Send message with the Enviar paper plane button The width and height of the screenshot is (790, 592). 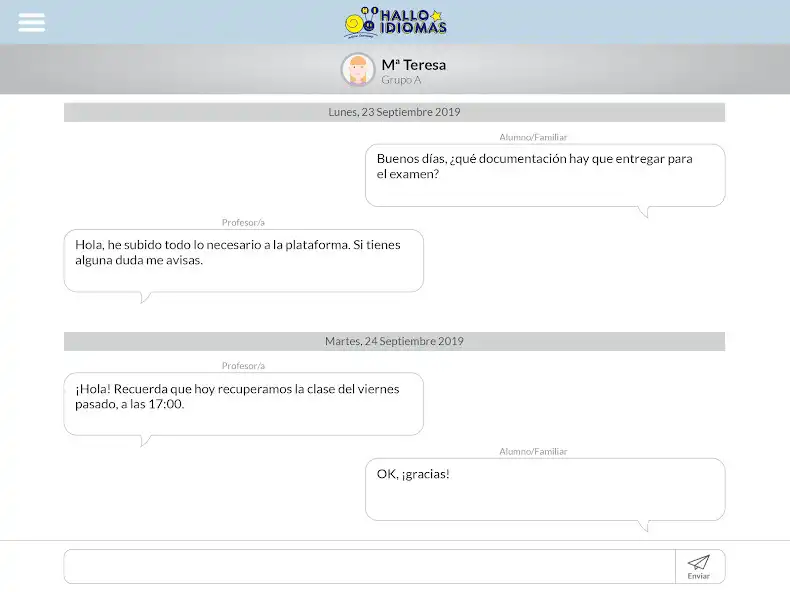(699, 567)
